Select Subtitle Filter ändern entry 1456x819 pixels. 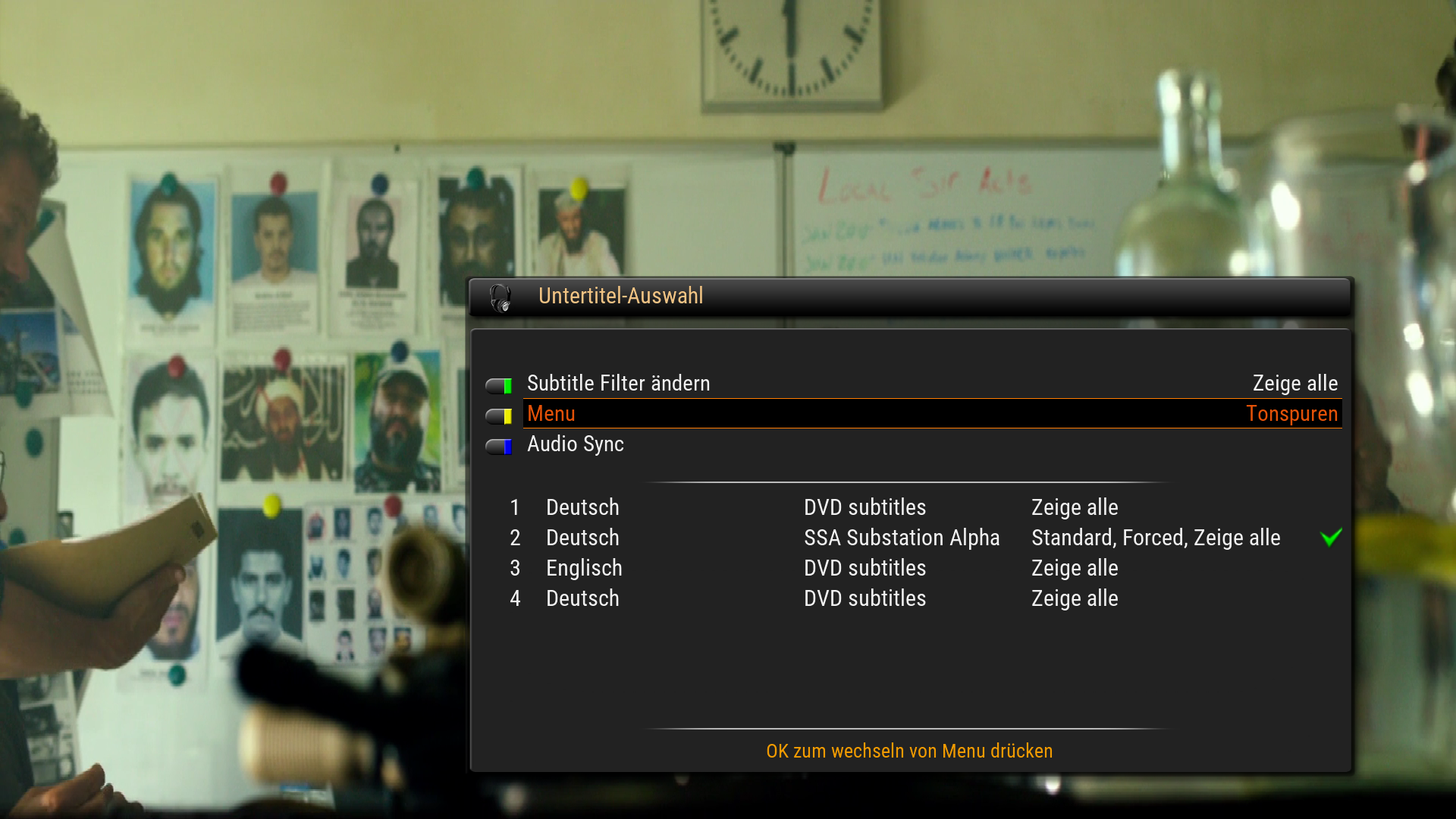pos(618,383)
